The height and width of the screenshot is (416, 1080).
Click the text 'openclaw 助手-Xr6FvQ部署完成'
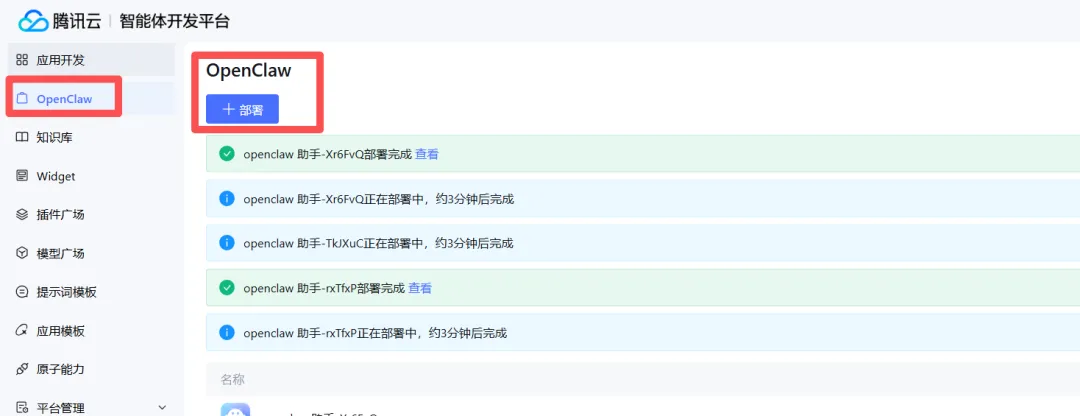click(327, 154)
